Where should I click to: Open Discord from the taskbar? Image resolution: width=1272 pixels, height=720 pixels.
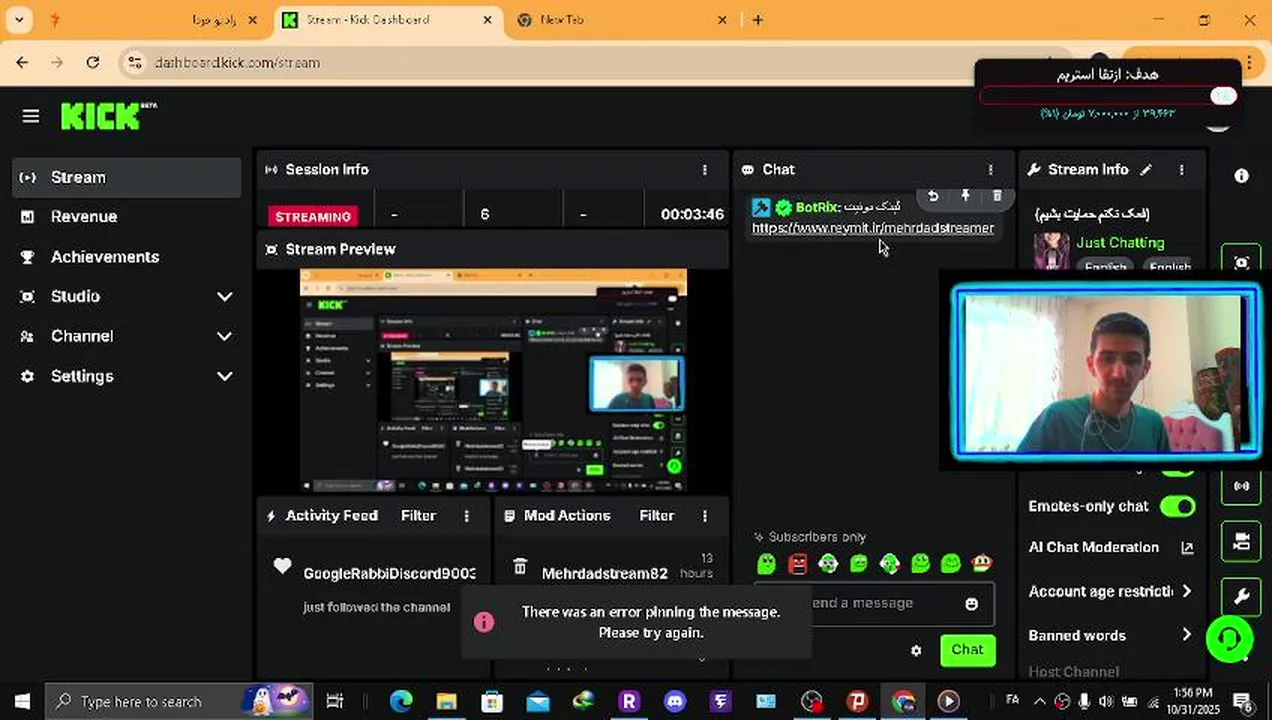coord(675,701)
